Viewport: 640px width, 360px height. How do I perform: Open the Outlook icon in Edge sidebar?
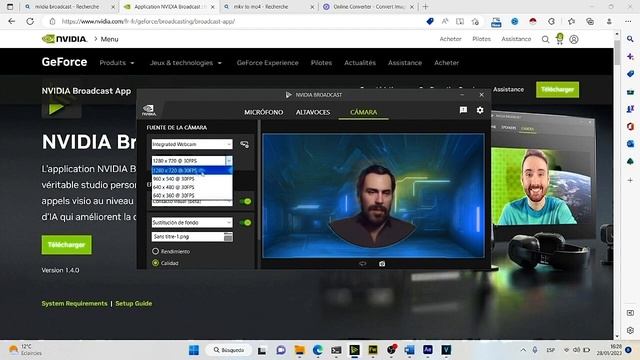630,144
